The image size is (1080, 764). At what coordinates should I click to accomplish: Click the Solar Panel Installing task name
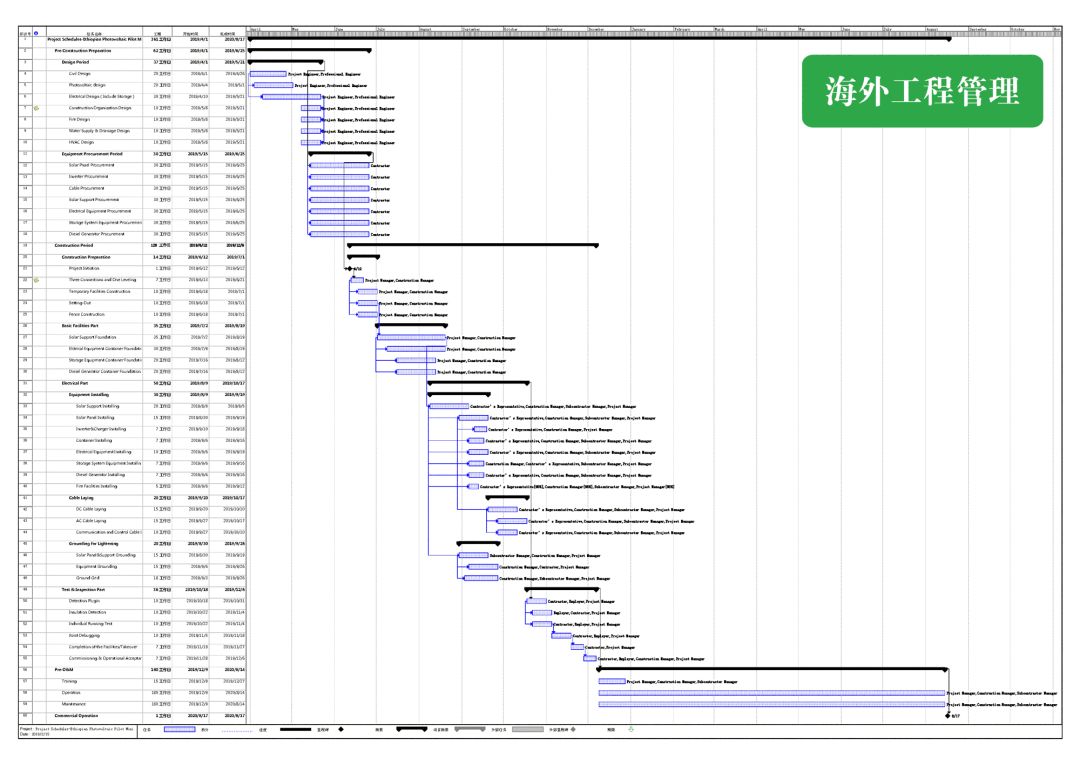[95, 417]
